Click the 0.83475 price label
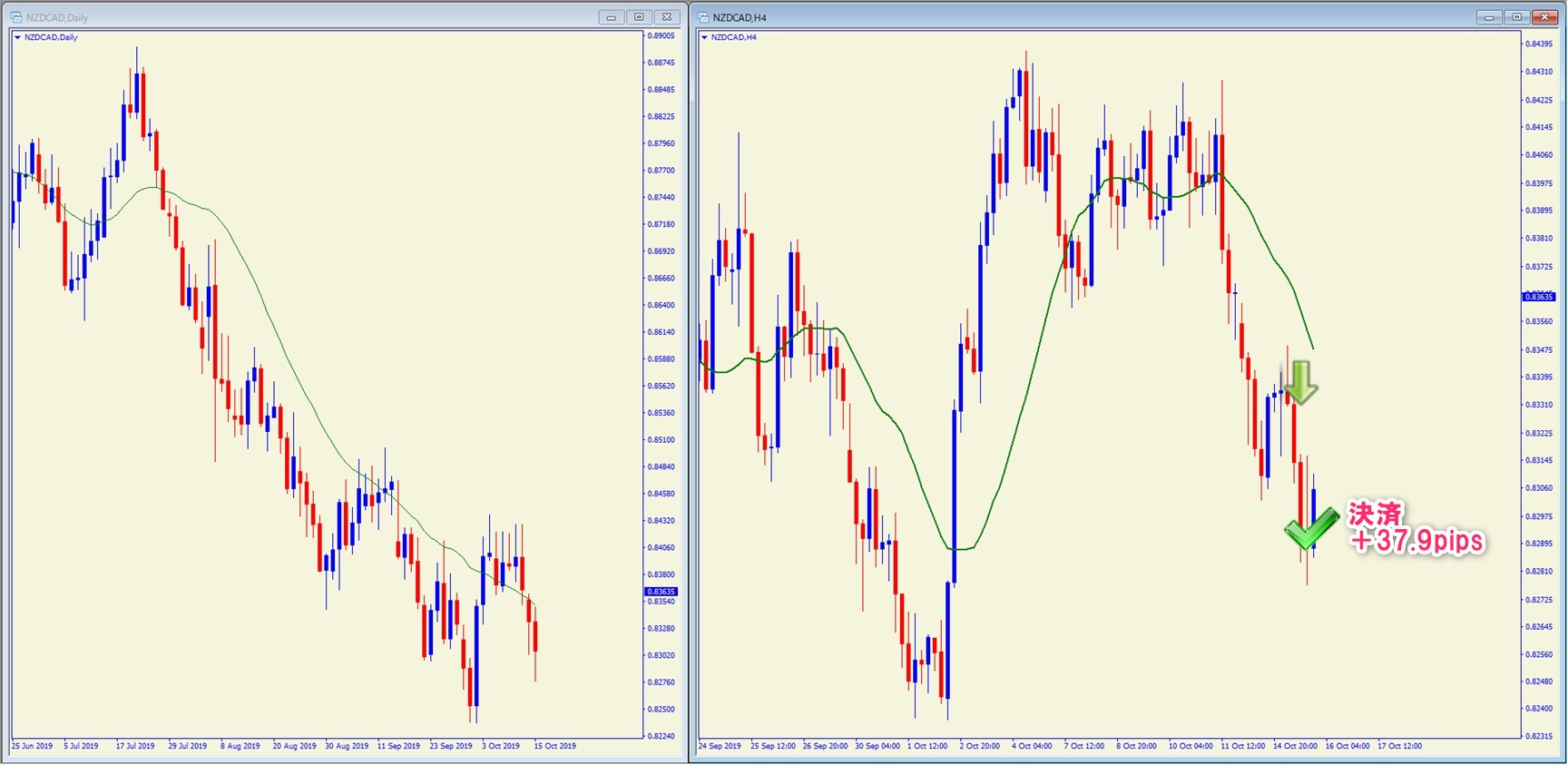Image resolution: width=1568 pixels, height=765 pixels. pos(1539,349)
